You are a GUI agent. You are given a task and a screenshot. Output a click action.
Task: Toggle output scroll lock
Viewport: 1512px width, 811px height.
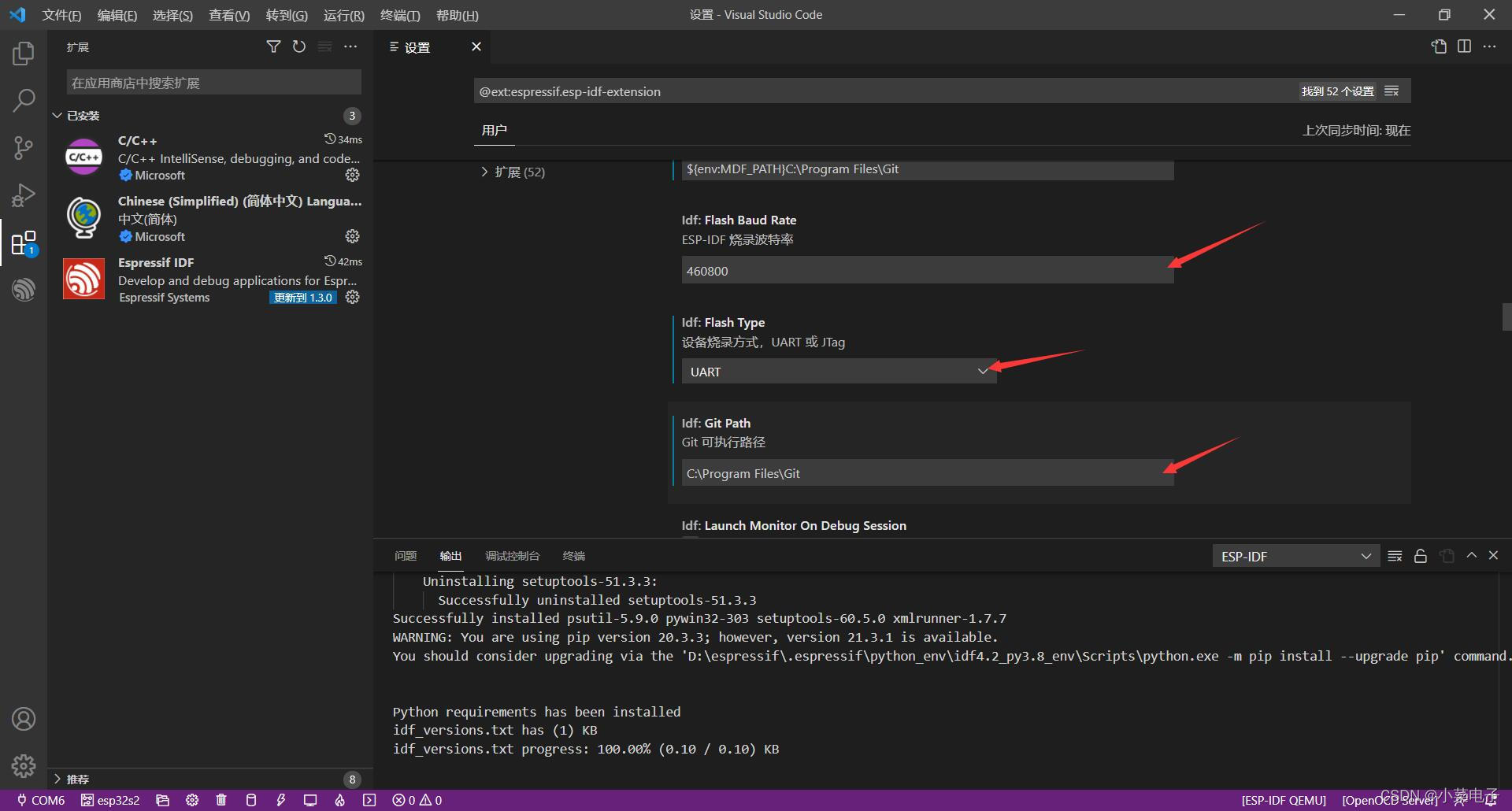point(1421,556)
